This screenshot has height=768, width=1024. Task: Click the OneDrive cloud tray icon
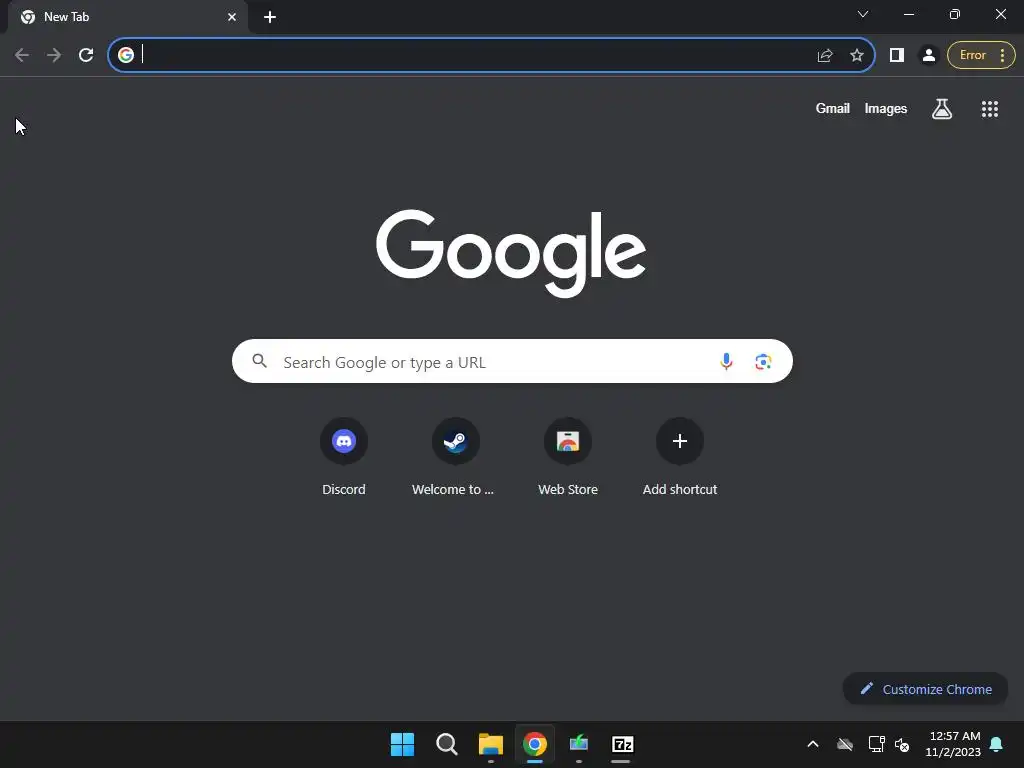[x=844, y=744]
